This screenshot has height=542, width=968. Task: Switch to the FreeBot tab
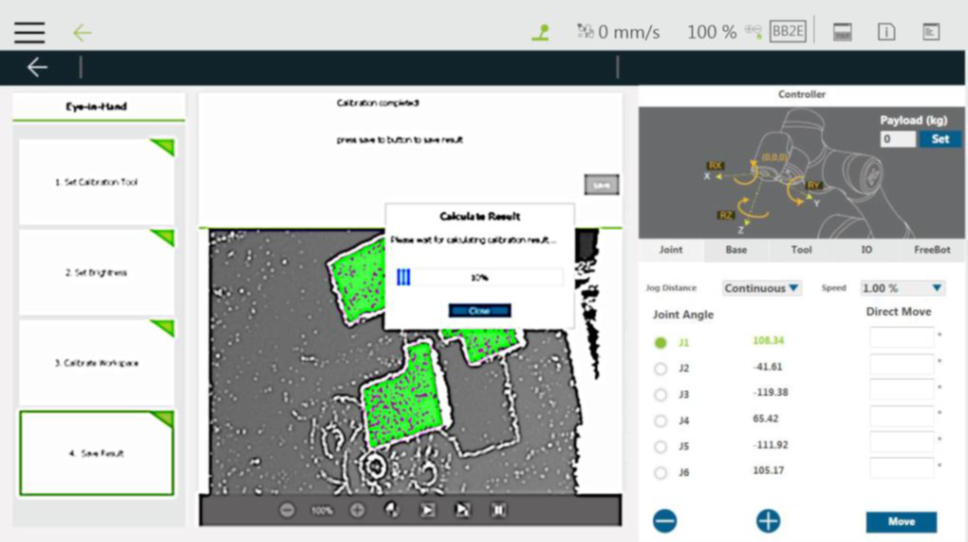tap(931, 250)
